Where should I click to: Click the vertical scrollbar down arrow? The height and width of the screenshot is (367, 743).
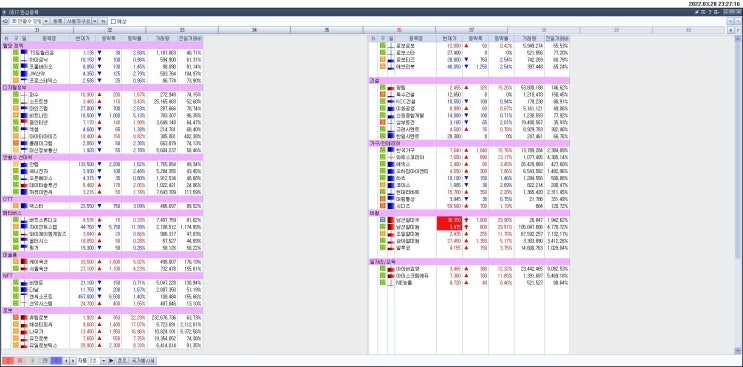click(737, 350)
